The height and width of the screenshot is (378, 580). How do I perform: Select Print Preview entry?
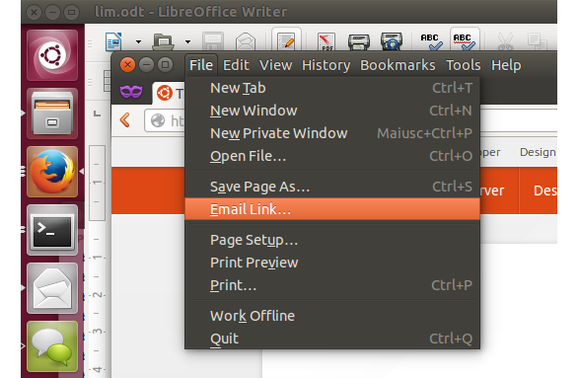332,263
